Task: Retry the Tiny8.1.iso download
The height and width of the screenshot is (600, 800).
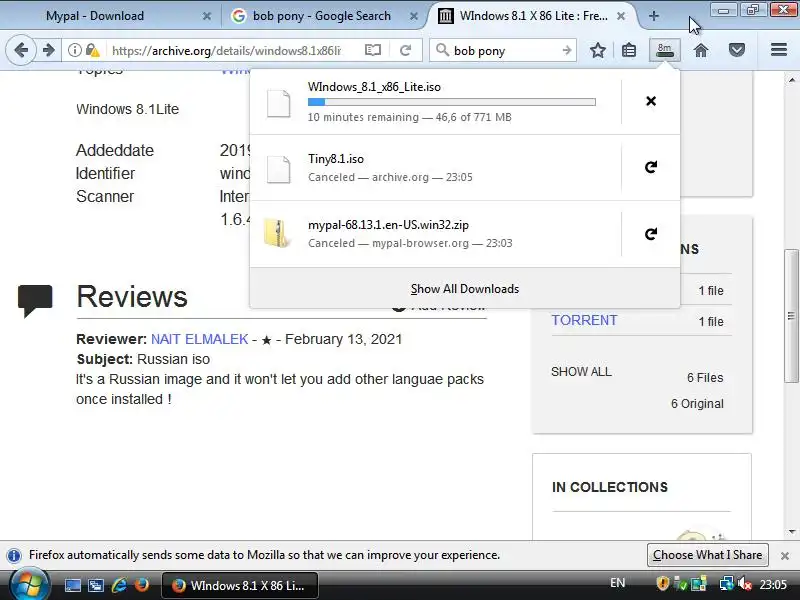Action: click(x=651, y=167)
